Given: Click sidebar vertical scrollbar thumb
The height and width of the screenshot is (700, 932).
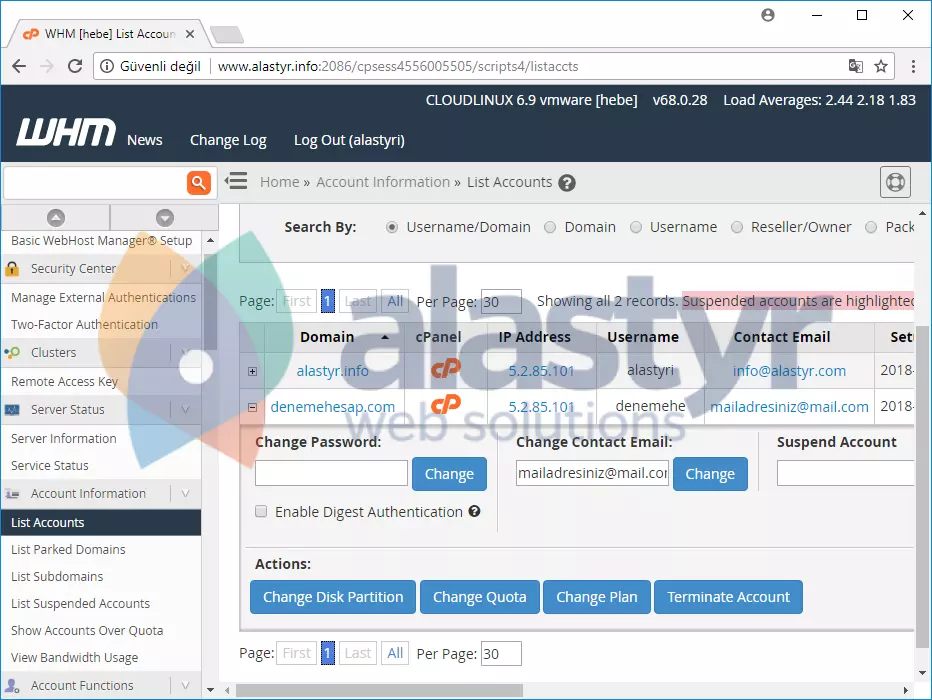Looking at the screenshot, I should [210, 301].
